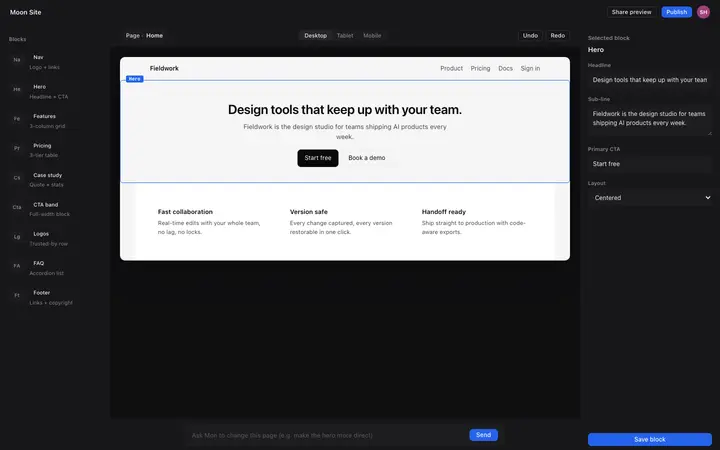Click Docs in the Fieldwork nav
720x450 pixels.
click(505, 68)
